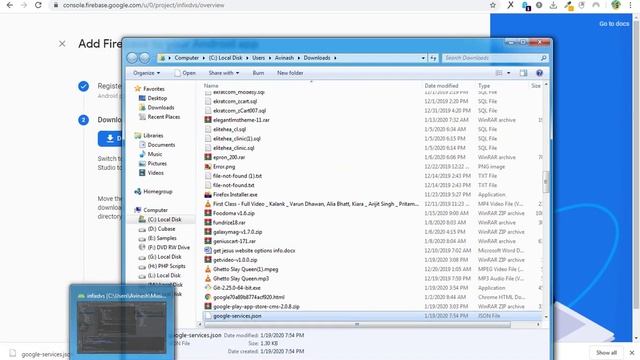The image size is (640, 360).
Task: Expand the view options dropdown arrow
Action: click(x=509, y=73)
